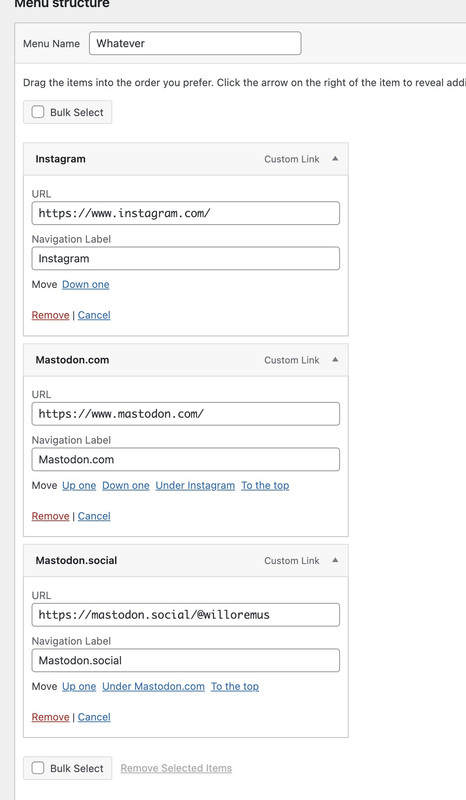Check the bottom Bulk Select checkbox

tap(38, 768)
